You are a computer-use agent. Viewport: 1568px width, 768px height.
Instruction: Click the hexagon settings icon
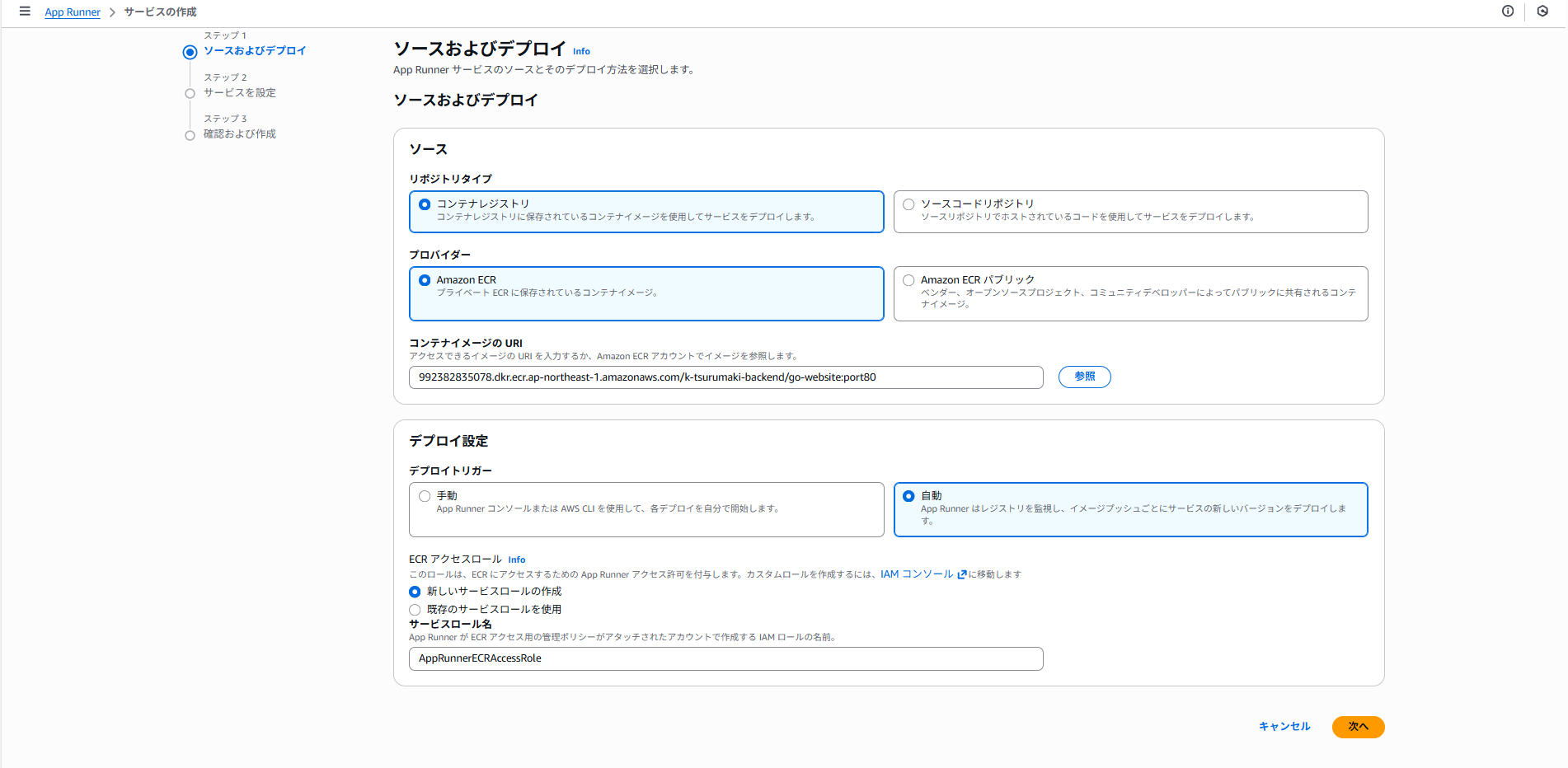click(1542, 12)
